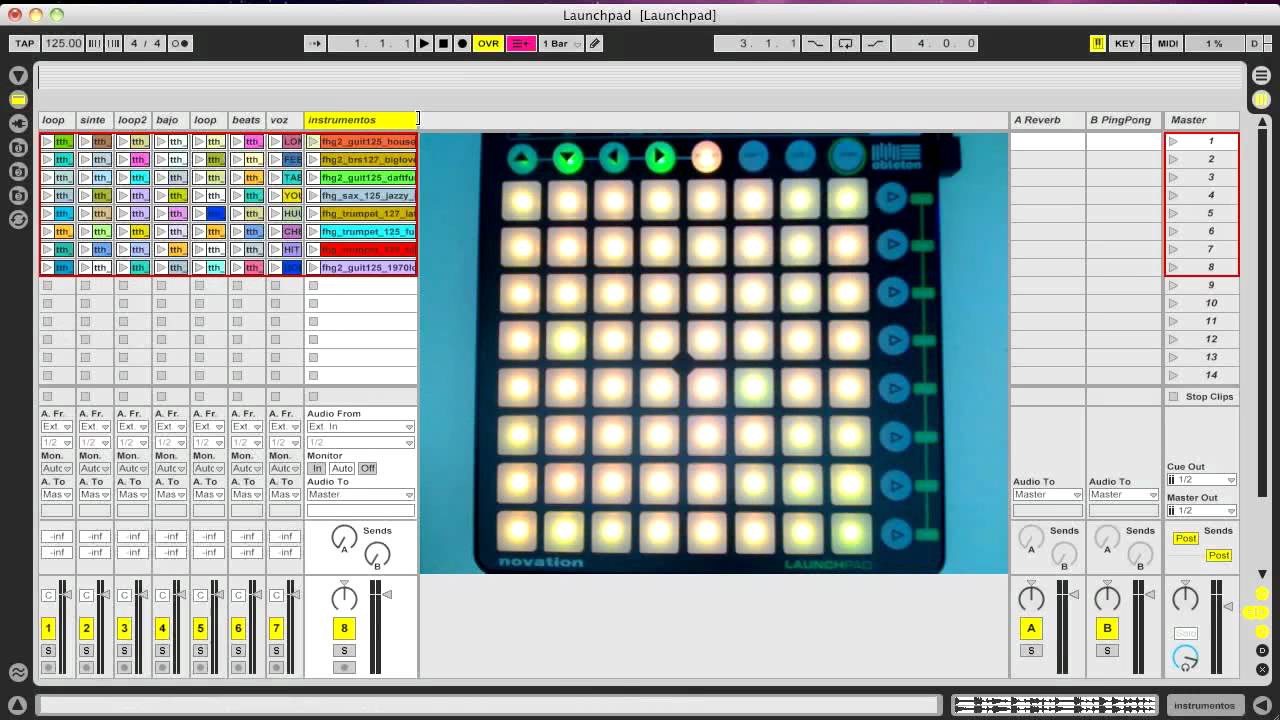Select the sinte track header
Image resolution: width=1280 pixels, height=720 pixels.
[95, 120]
